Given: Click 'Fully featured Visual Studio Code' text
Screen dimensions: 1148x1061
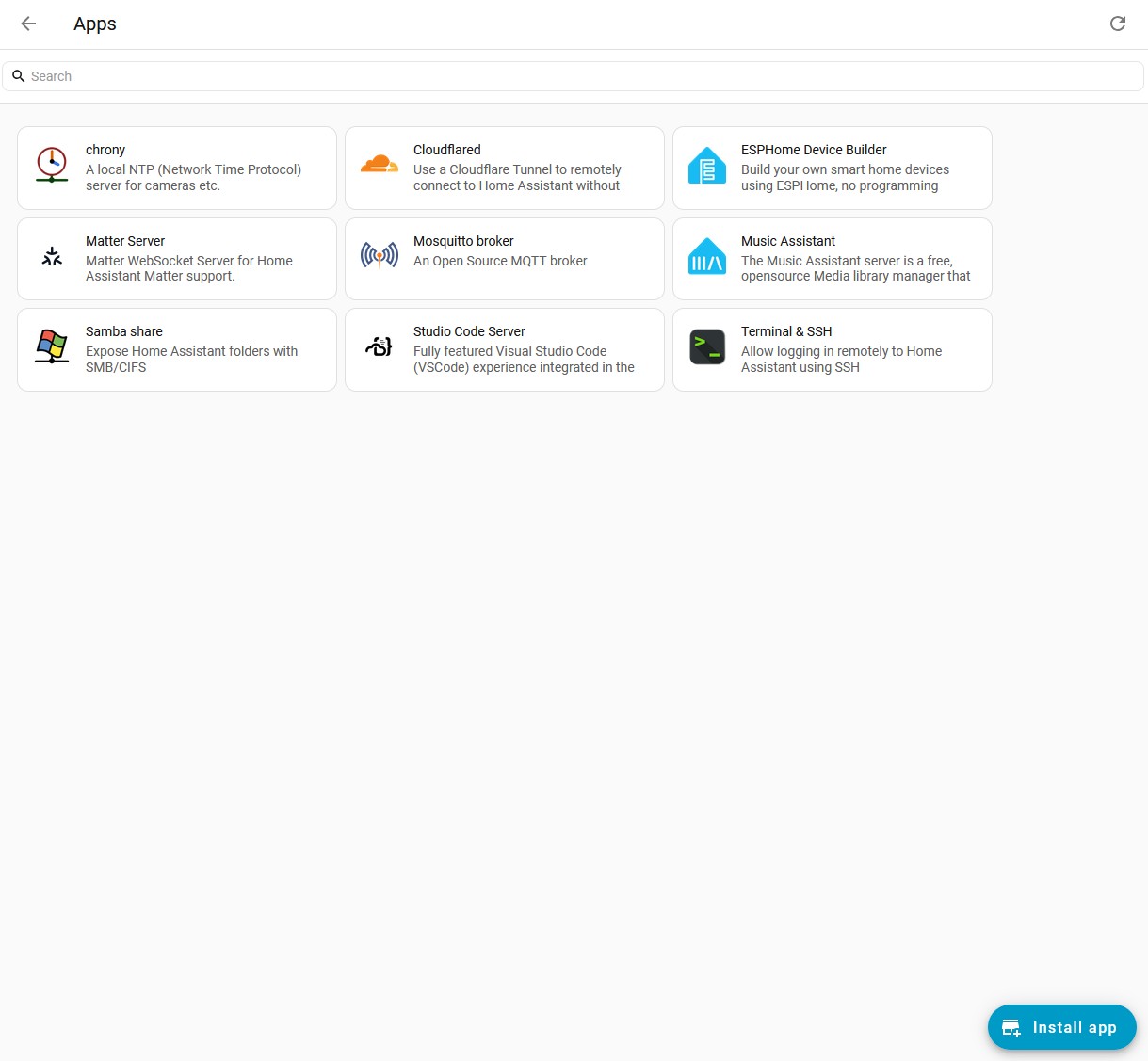Looking at the screenshot, I should pos(524,359).
